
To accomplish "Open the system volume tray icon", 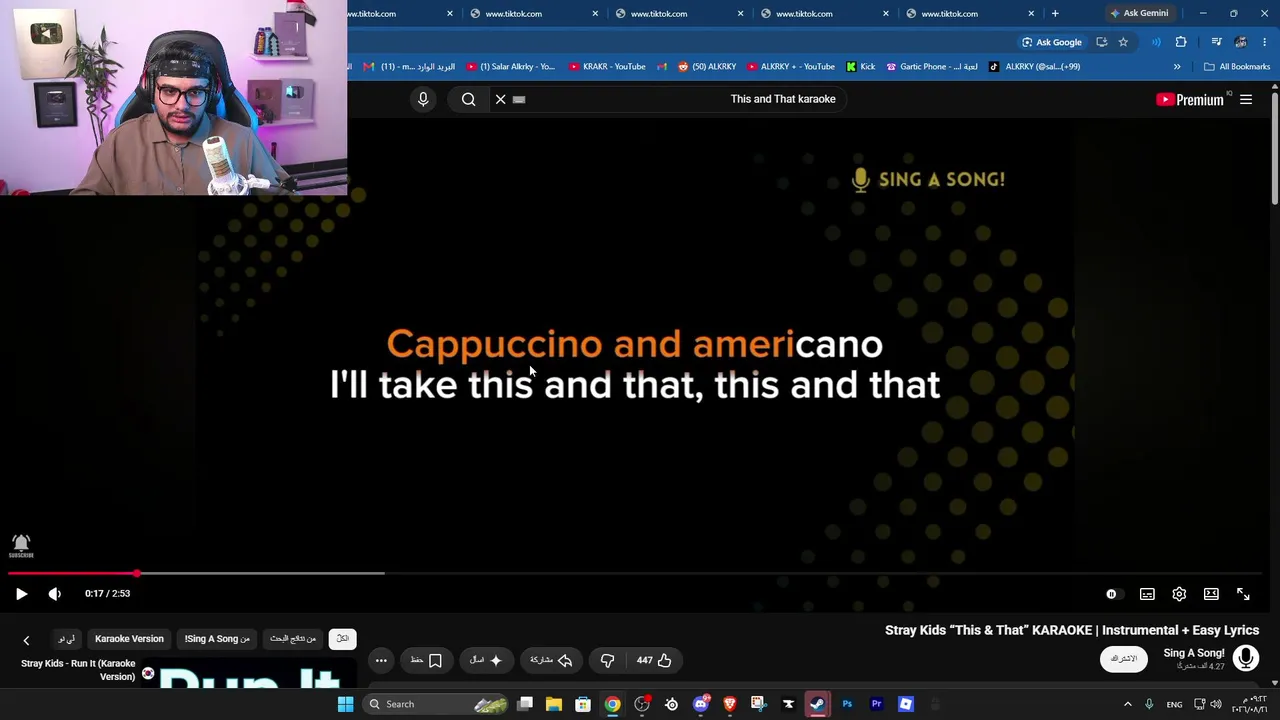I will coord(1216,704).
